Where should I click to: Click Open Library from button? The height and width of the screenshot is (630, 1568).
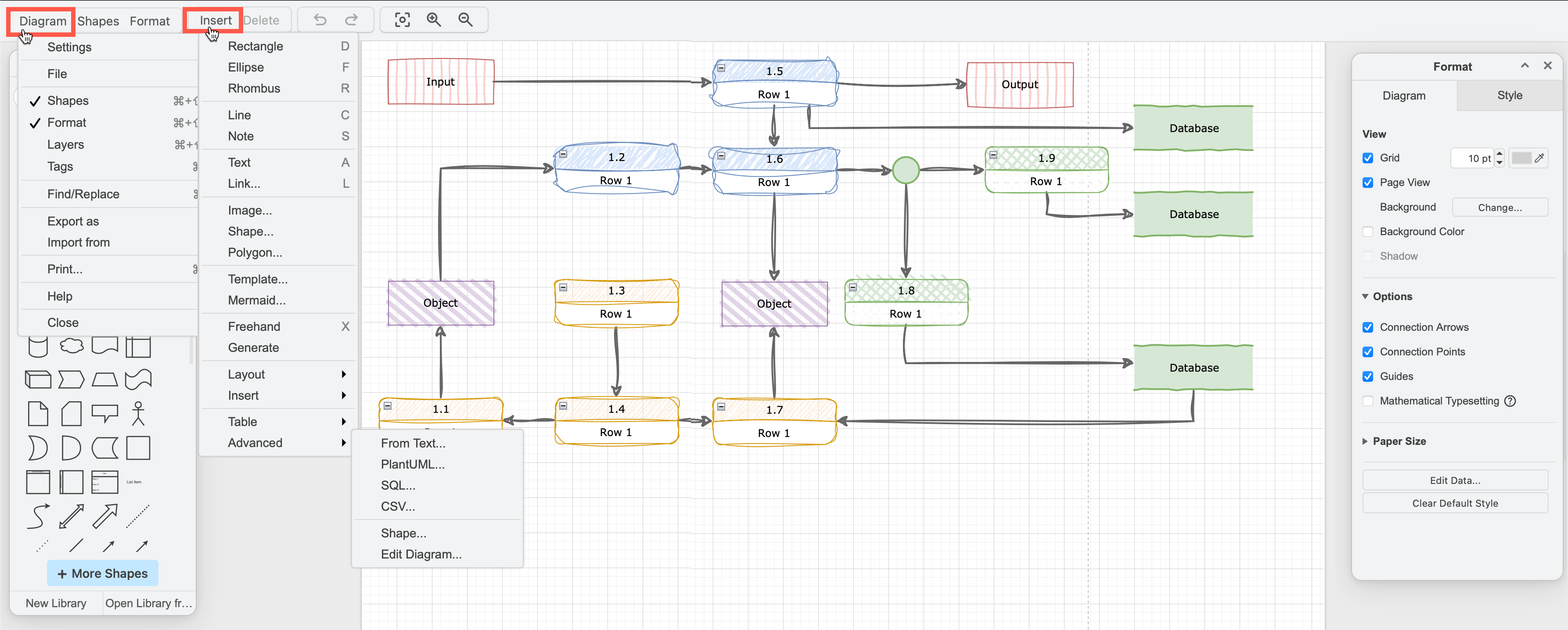[x=148, y=603]
